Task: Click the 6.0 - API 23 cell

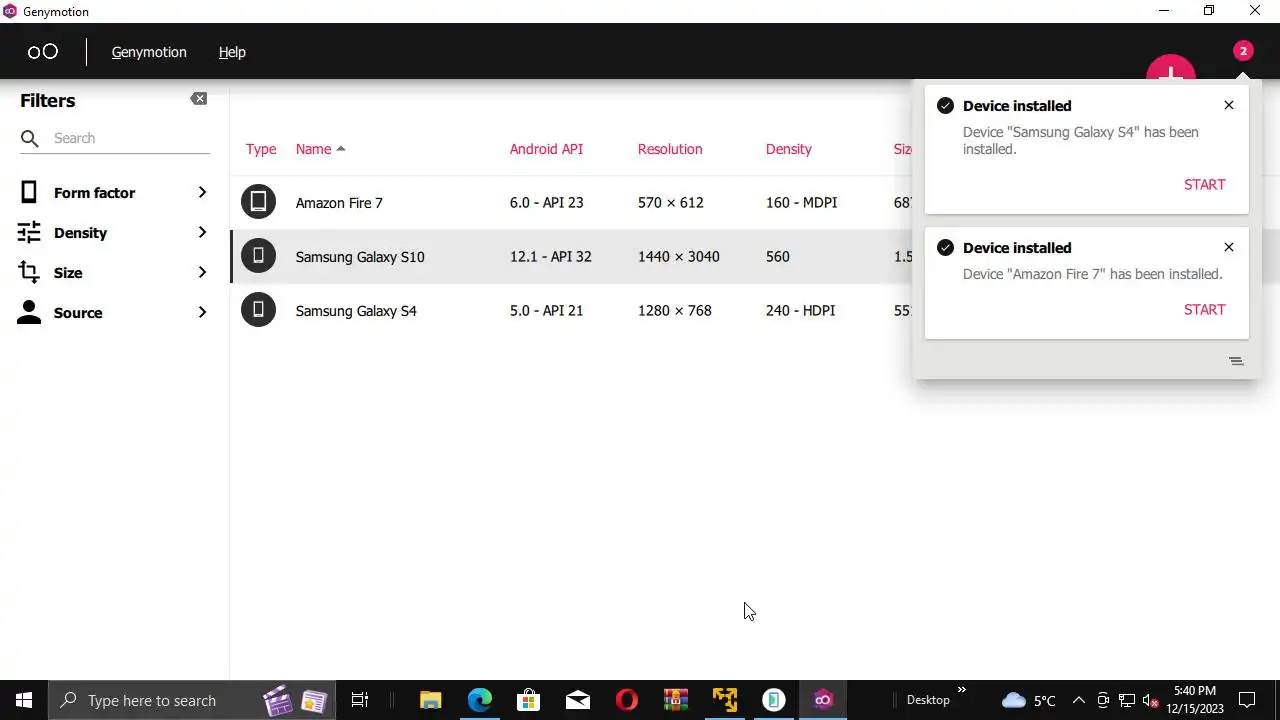Action: coord(546,203)
